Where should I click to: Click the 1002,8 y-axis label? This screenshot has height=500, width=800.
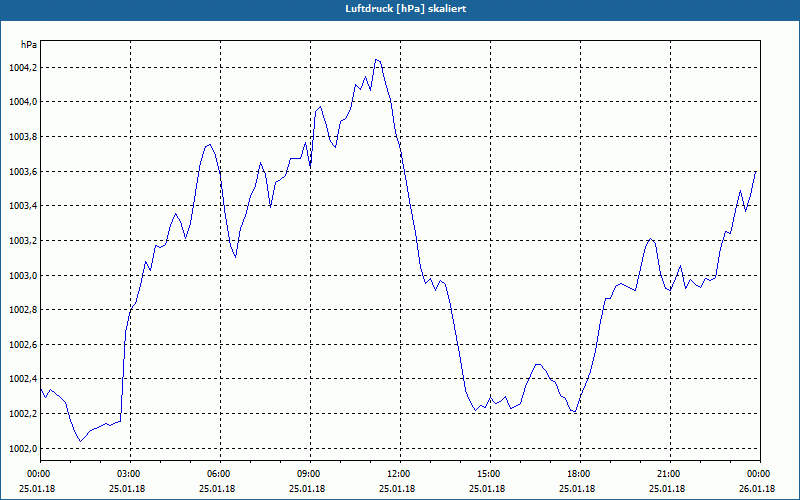tap(23, 310)
